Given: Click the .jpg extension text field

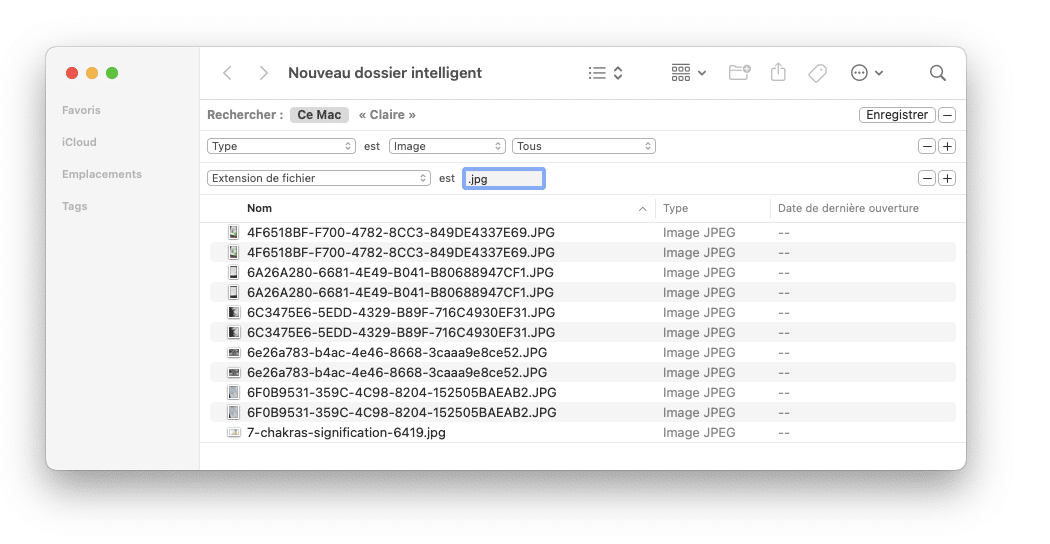Looking at the screenshot, I should pos(504,179).
